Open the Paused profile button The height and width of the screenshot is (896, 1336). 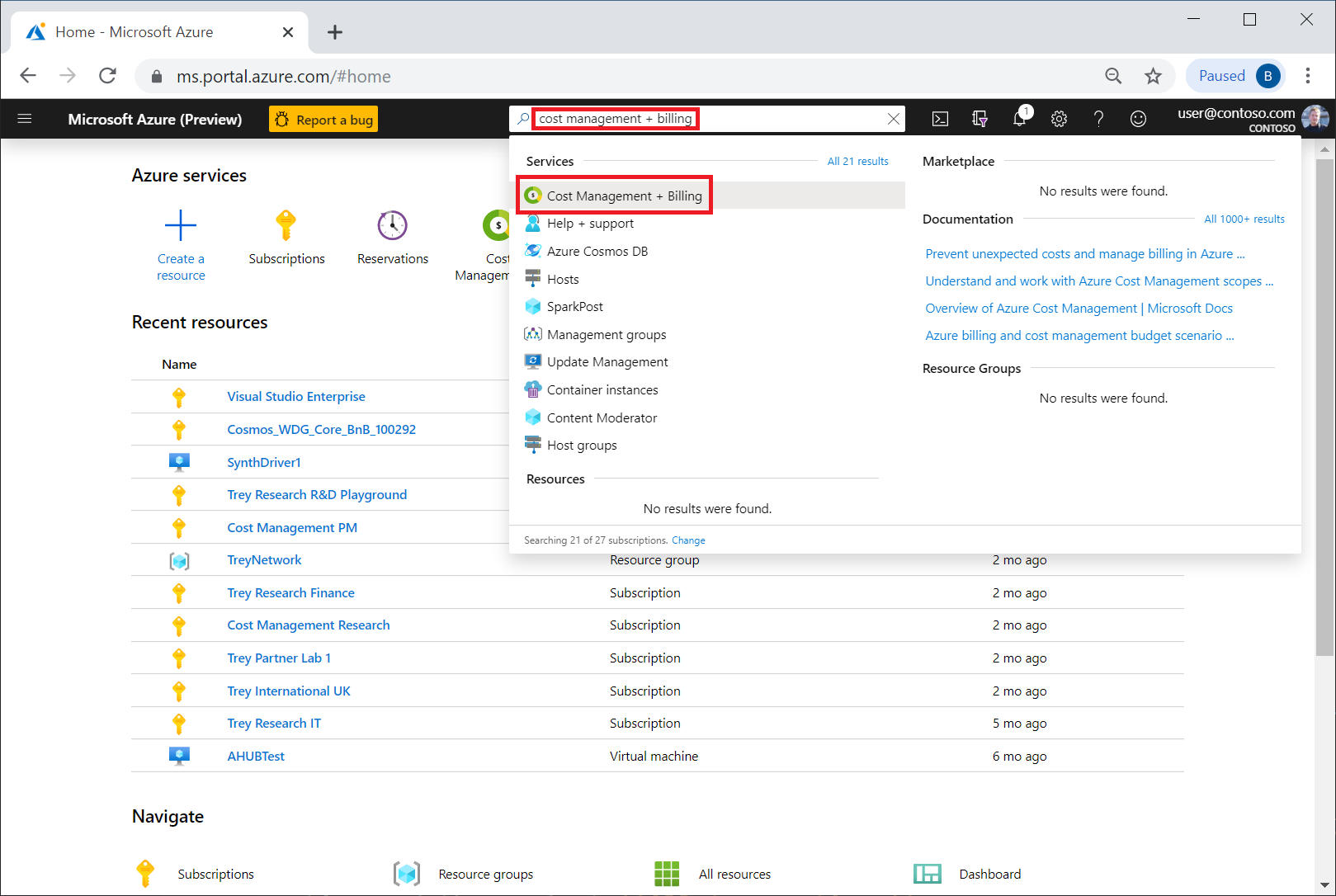(x=1235, y=76)
